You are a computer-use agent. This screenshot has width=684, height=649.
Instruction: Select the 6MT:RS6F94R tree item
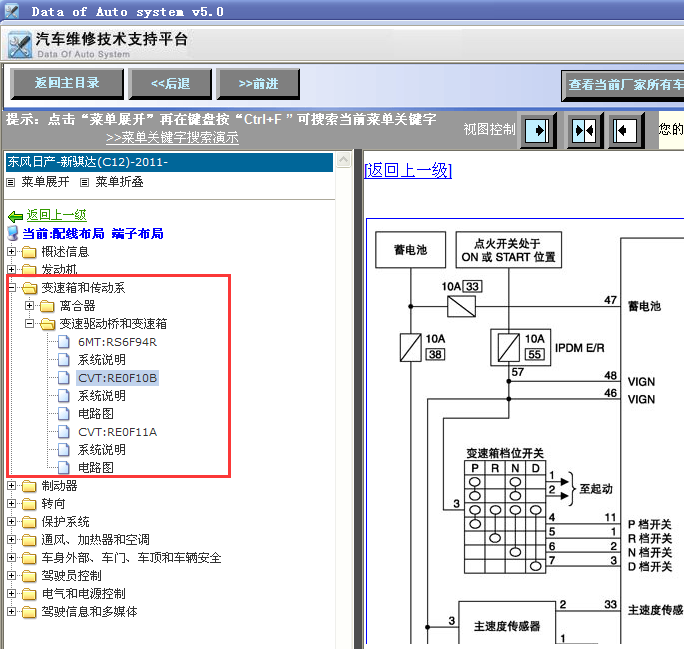pos(117,342)
